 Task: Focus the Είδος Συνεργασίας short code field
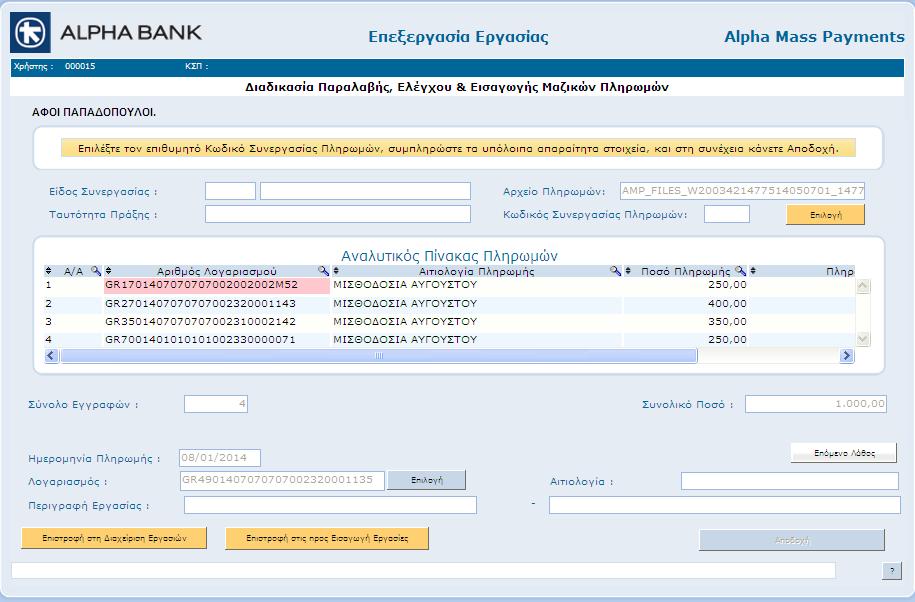click(231, 191)
